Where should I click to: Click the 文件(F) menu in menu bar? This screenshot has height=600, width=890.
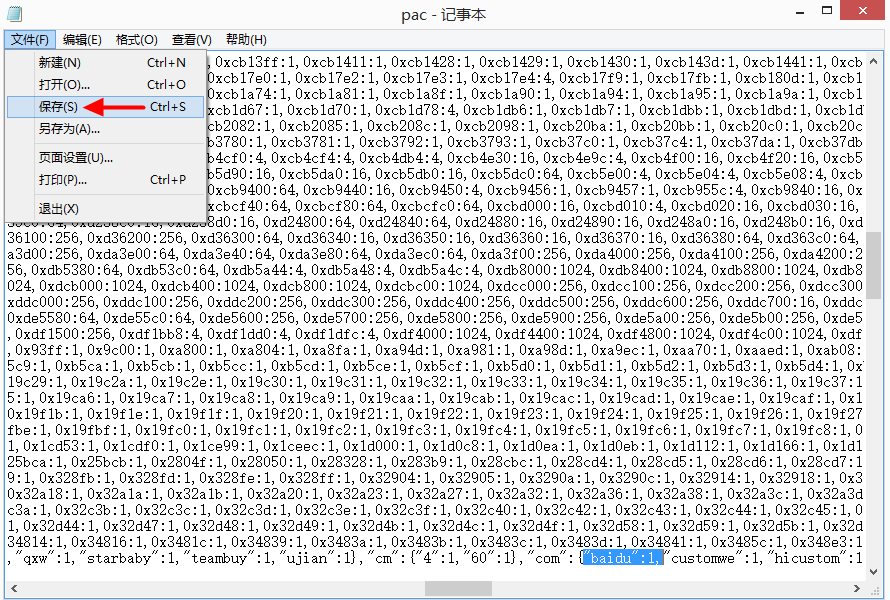pos(28,40)
